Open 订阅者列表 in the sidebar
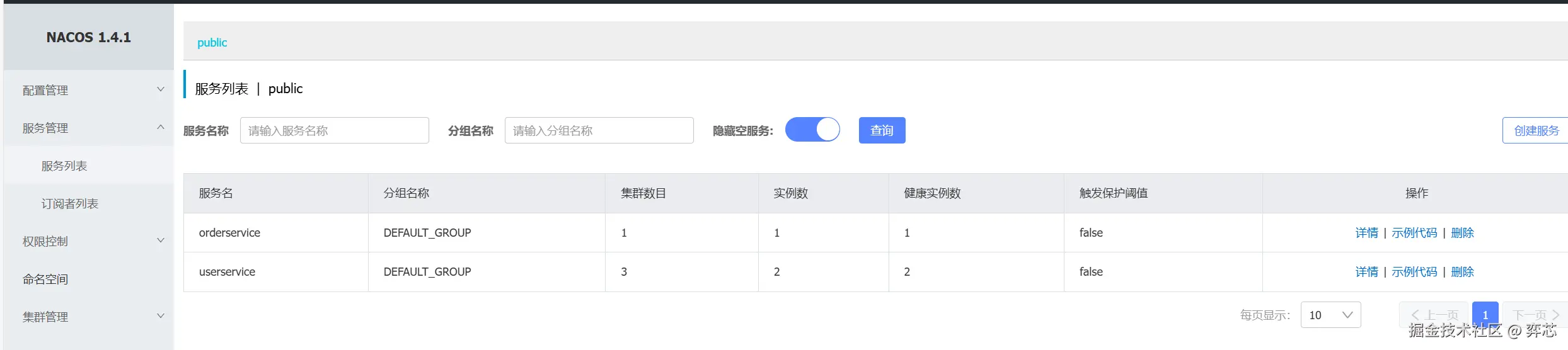This screenshot has width=1568, height=350. pyautogui.click(x=70, y=203)
